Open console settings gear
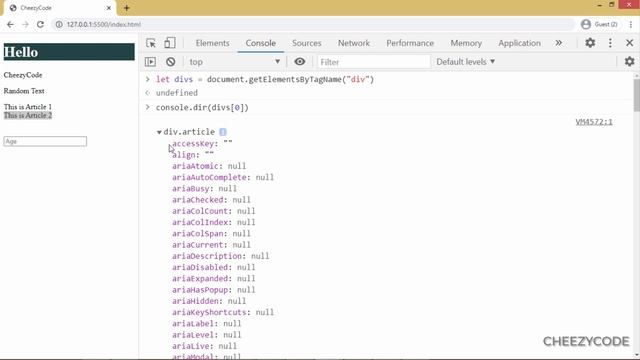 tap(629, 61)
